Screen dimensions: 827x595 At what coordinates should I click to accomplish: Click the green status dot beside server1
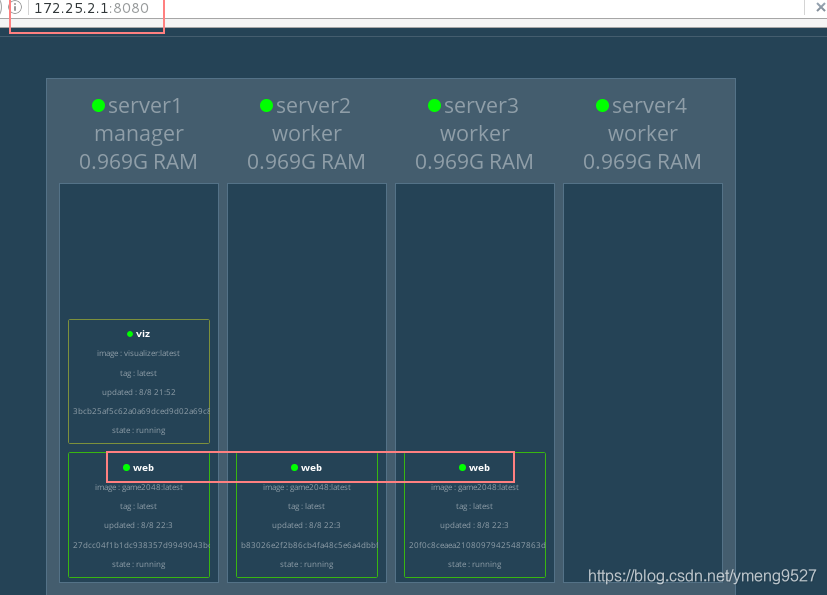pyautogui.click(x=99, y=105)
